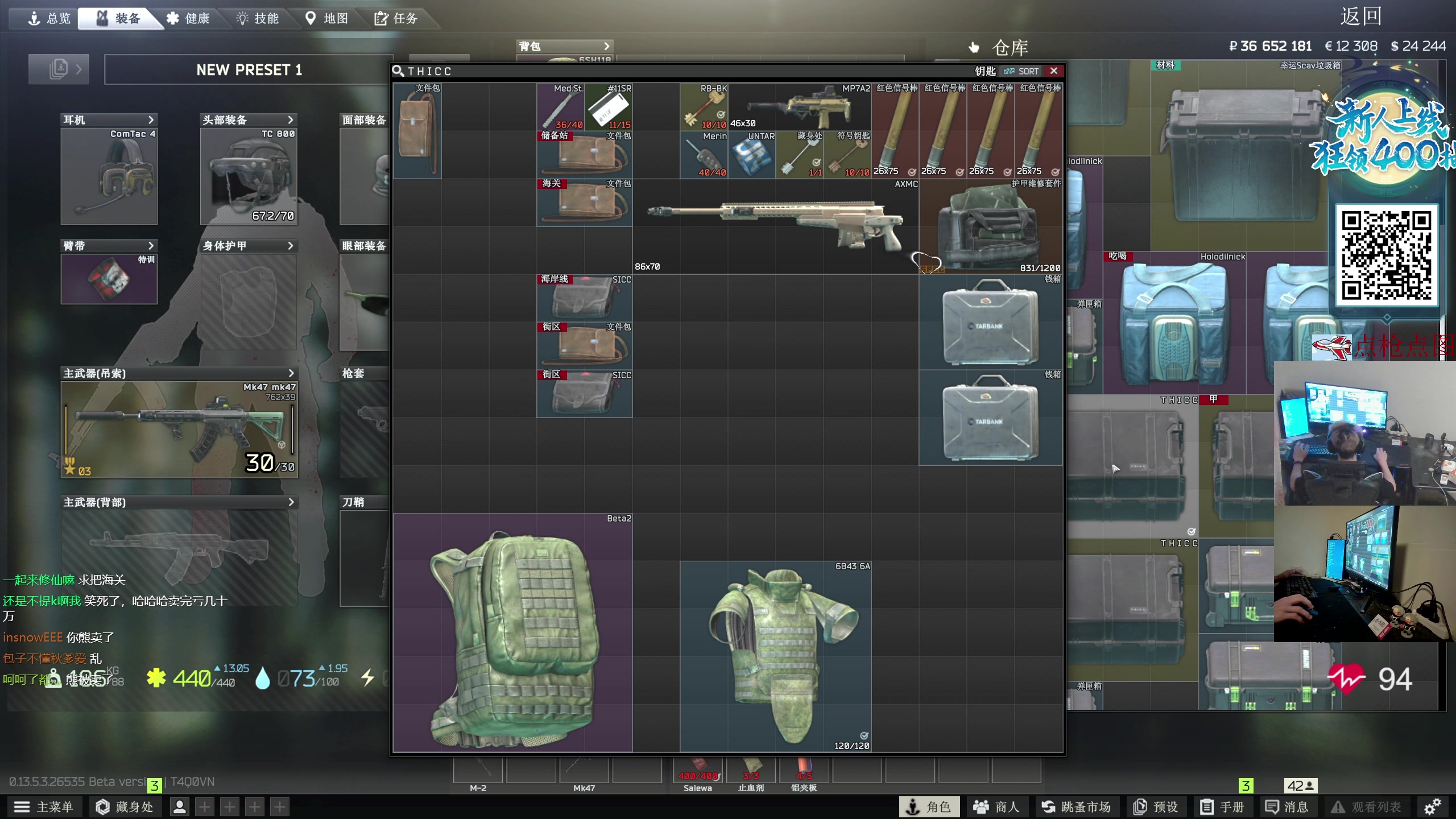Select the Med.St. item in the case

click(x=561, y=107)
